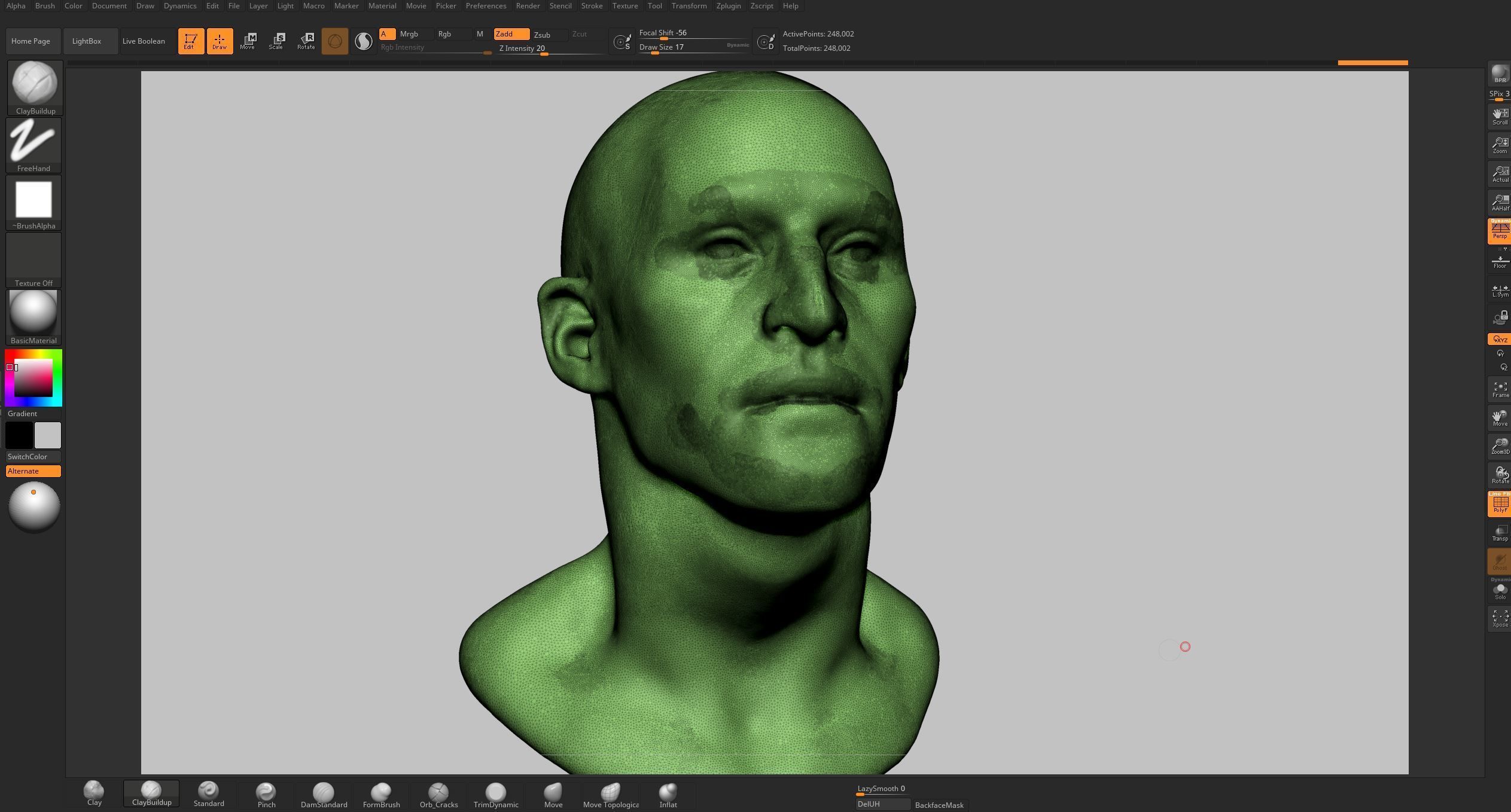Viewport: 1511px width, 812px height.
Task: Adjust the Focal Shift slider
Action: pyautogui.click(x=694, y=33)
